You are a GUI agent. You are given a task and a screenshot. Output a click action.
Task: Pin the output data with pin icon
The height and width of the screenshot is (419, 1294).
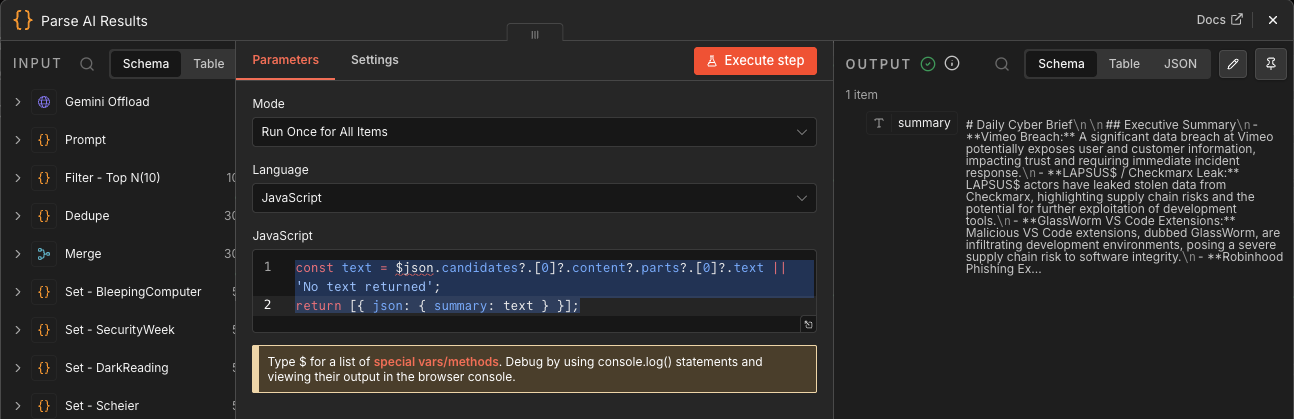[1271, 64]
